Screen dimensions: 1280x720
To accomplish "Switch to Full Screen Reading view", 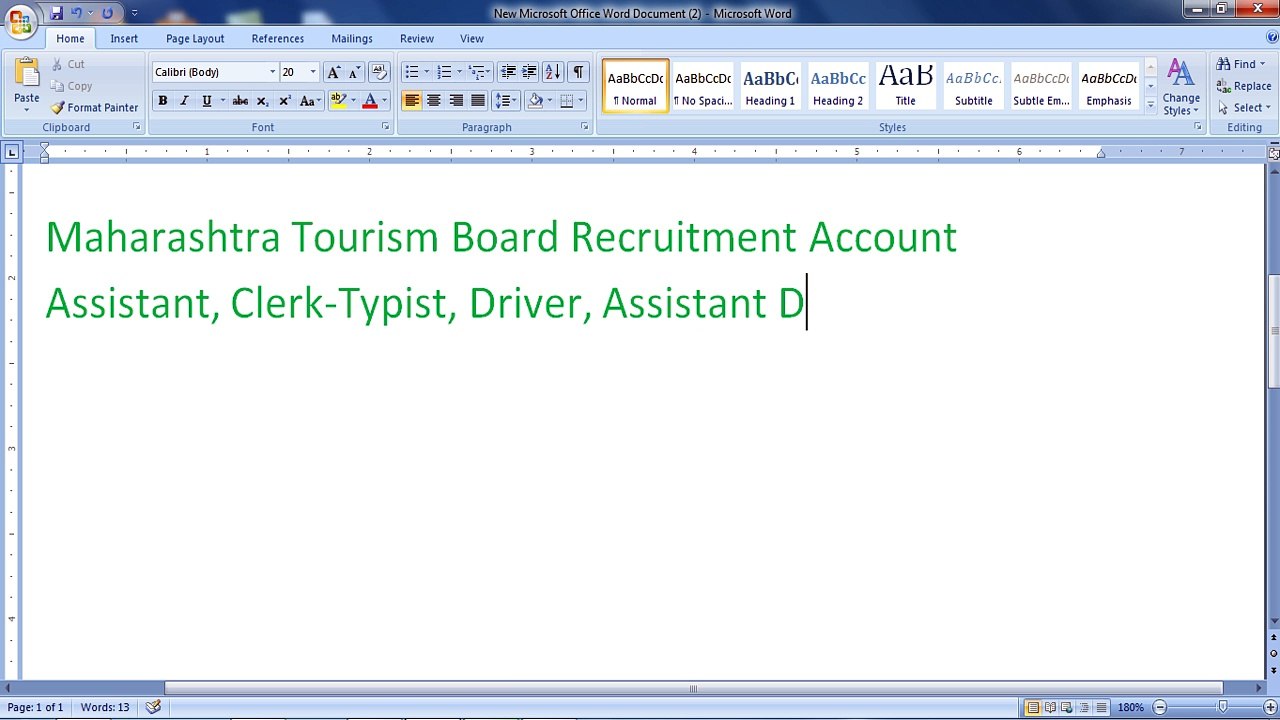I will click(1050, 707).
